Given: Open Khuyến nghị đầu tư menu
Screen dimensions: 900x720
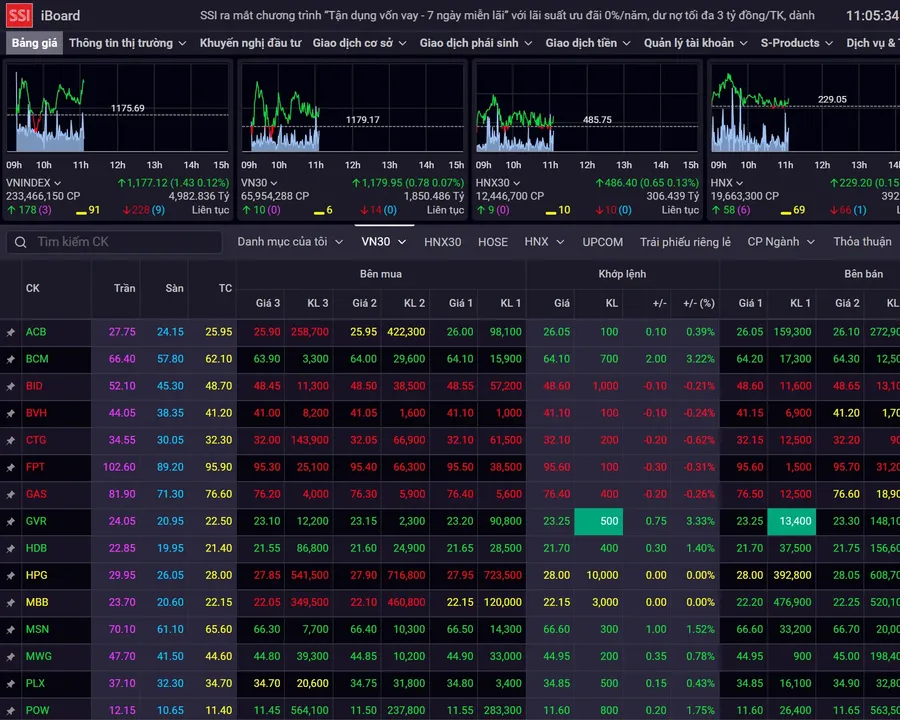Looking at the screenshot, I should [x=250, y=43].
